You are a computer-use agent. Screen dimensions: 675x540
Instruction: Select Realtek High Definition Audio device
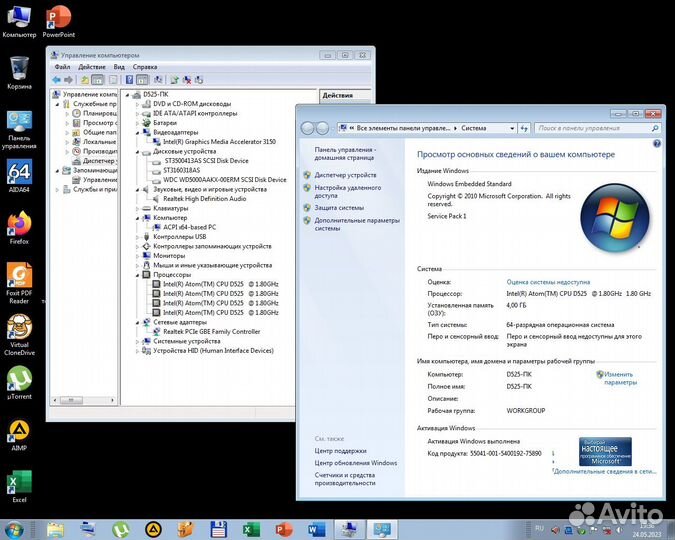coord(204,199)
